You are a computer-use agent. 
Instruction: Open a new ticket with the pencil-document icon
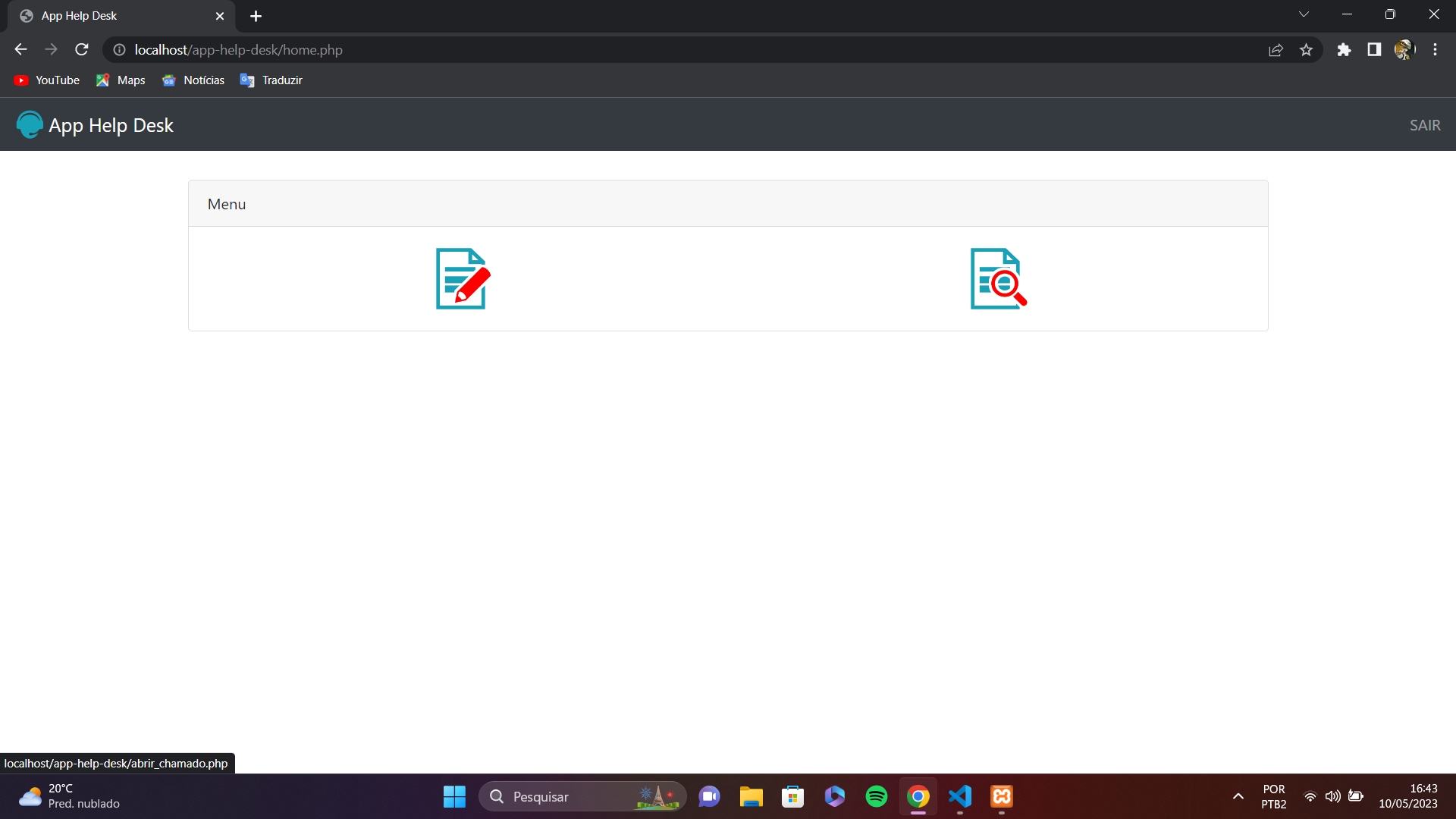pos(462,278)
